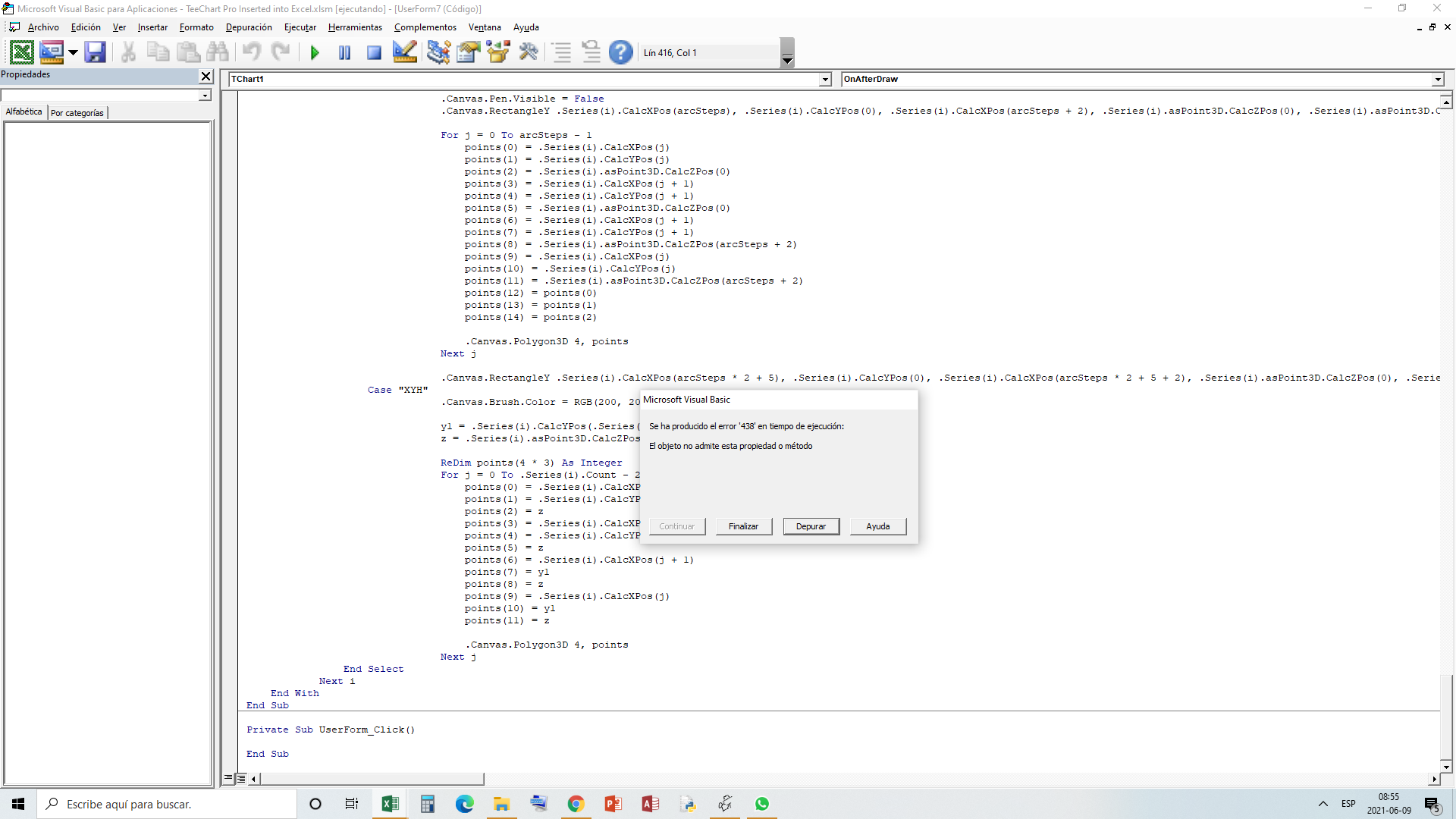
Task: Expand toolbar options chevron after Lín 416
Action: tap(787, 52)
